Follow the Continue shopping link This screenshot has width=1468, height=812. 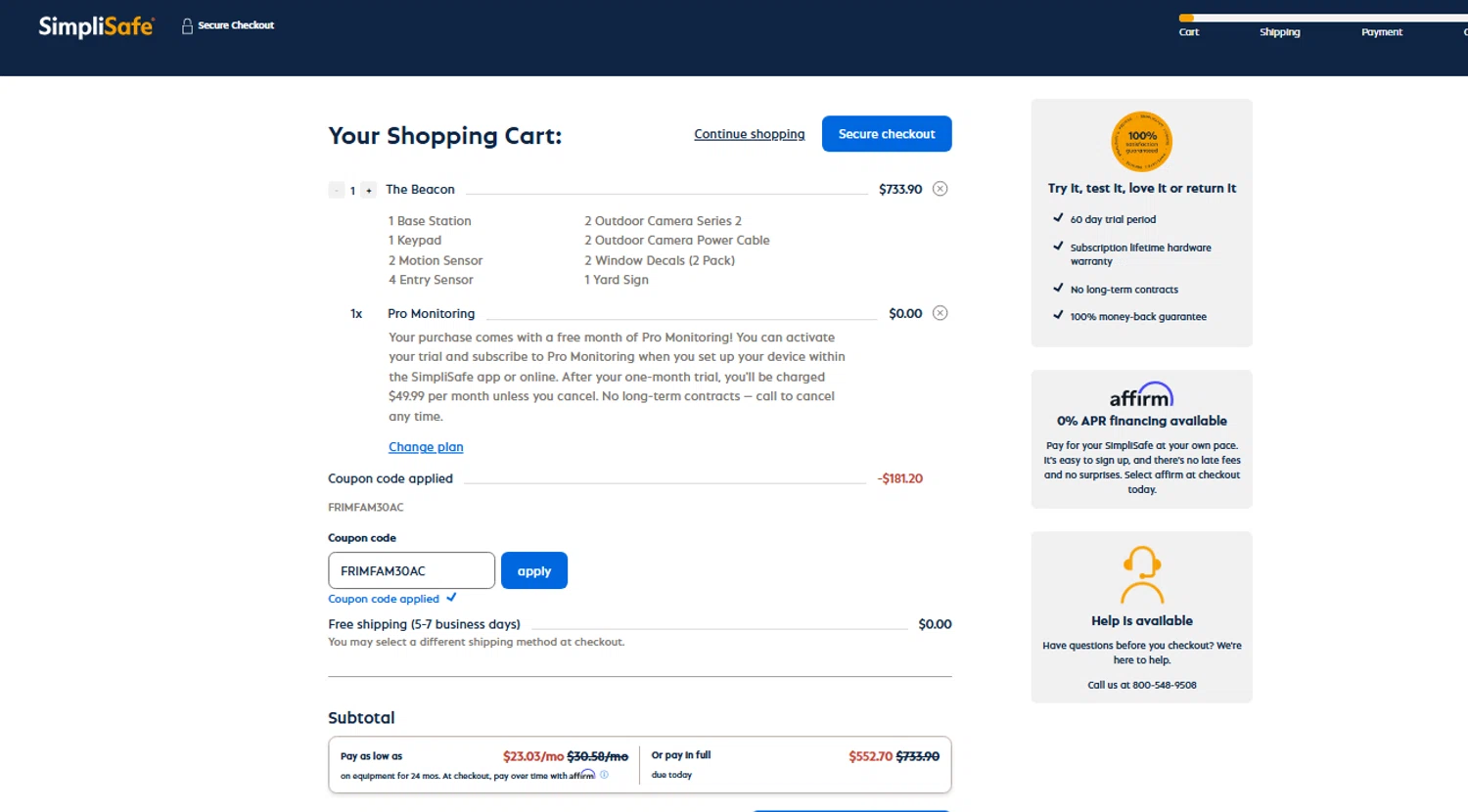click(x=749, y=134)
